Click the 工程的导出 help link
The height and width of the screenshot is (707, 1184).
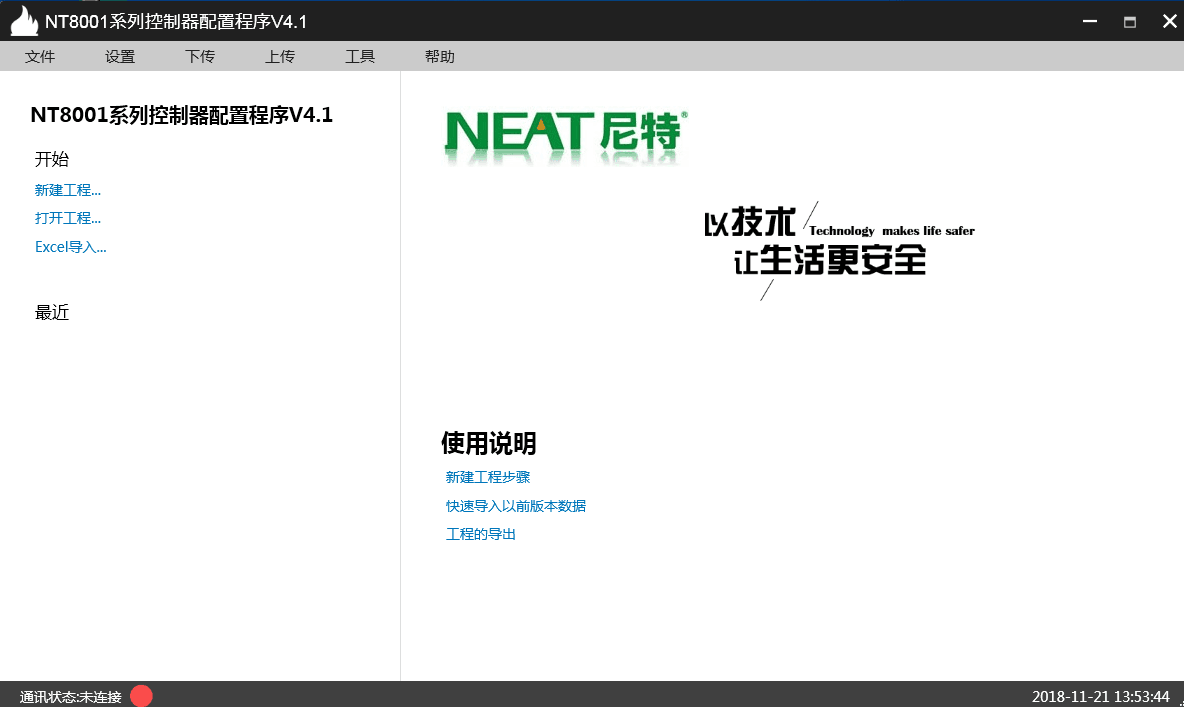481,535
